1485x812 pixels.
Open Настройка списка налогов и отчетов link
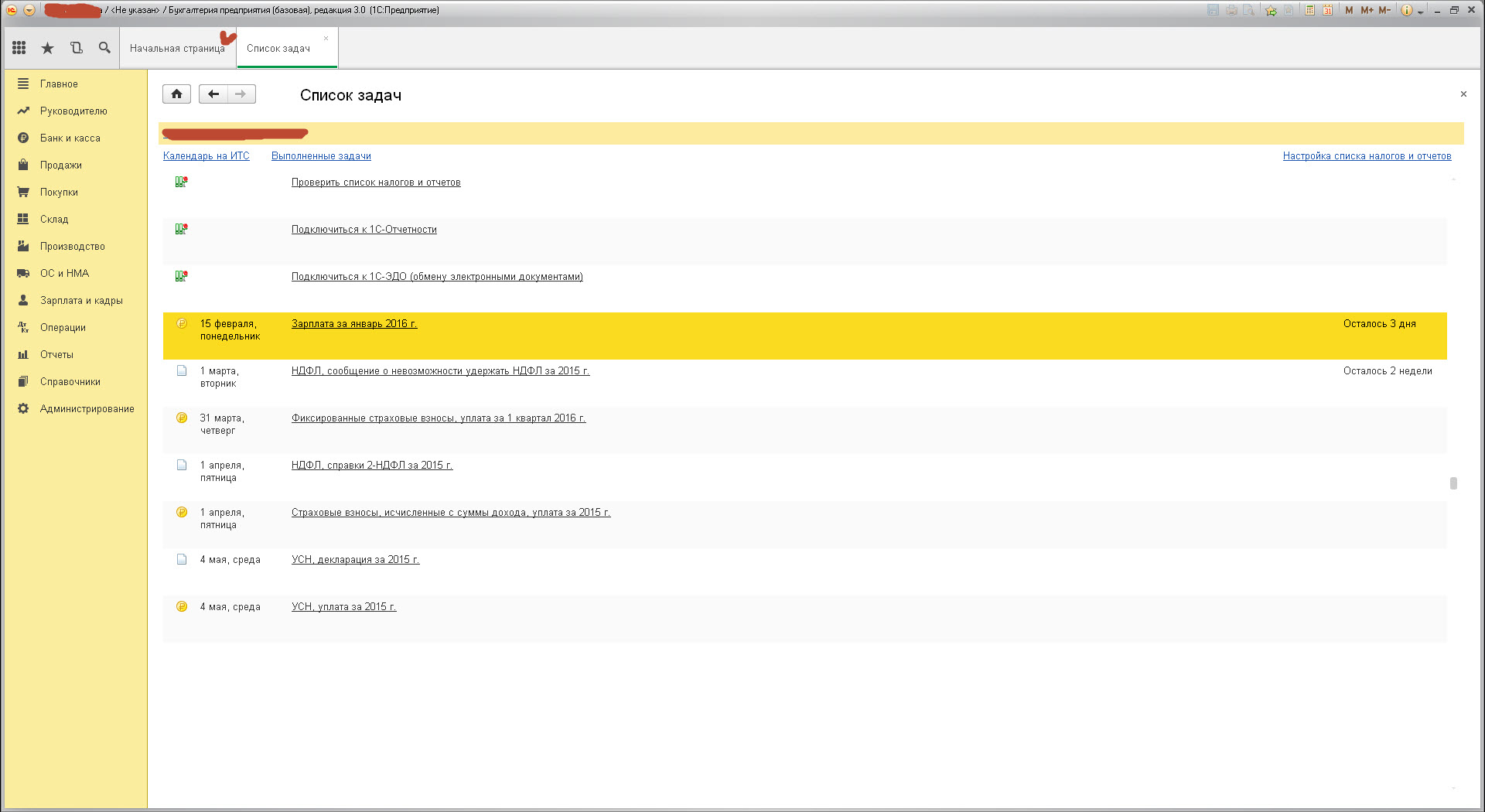pyautogui.click(x=1367, y=155)
